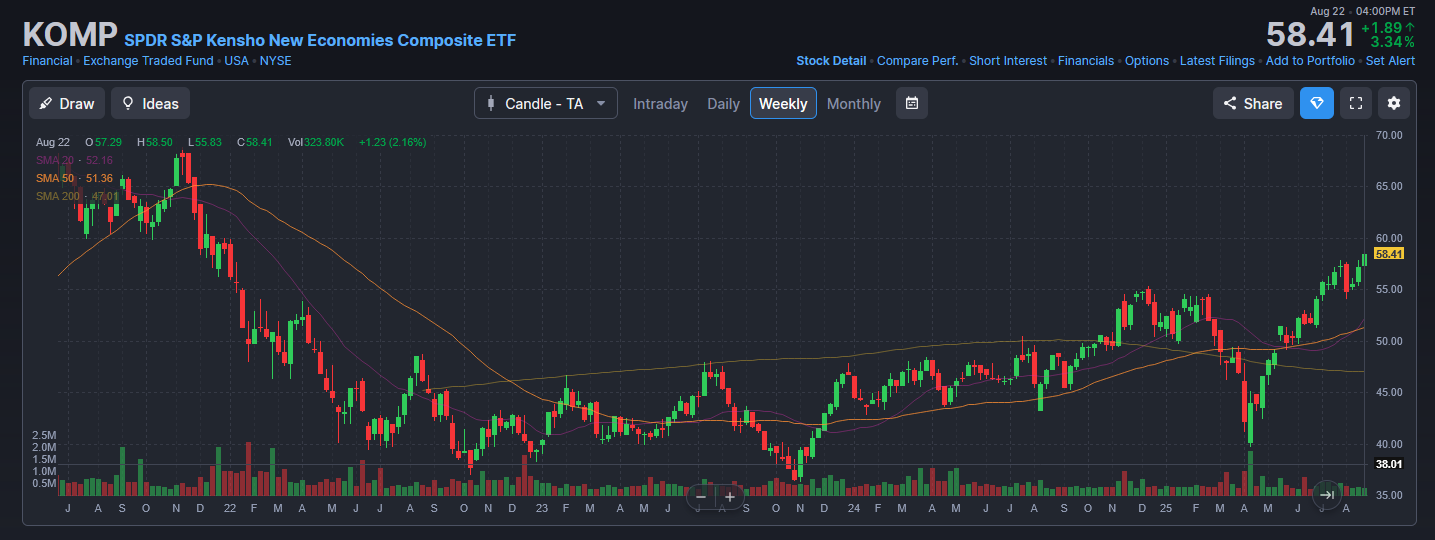Switch timeframe to Monthly
1435x540 pixels.
tap(854, 104)
